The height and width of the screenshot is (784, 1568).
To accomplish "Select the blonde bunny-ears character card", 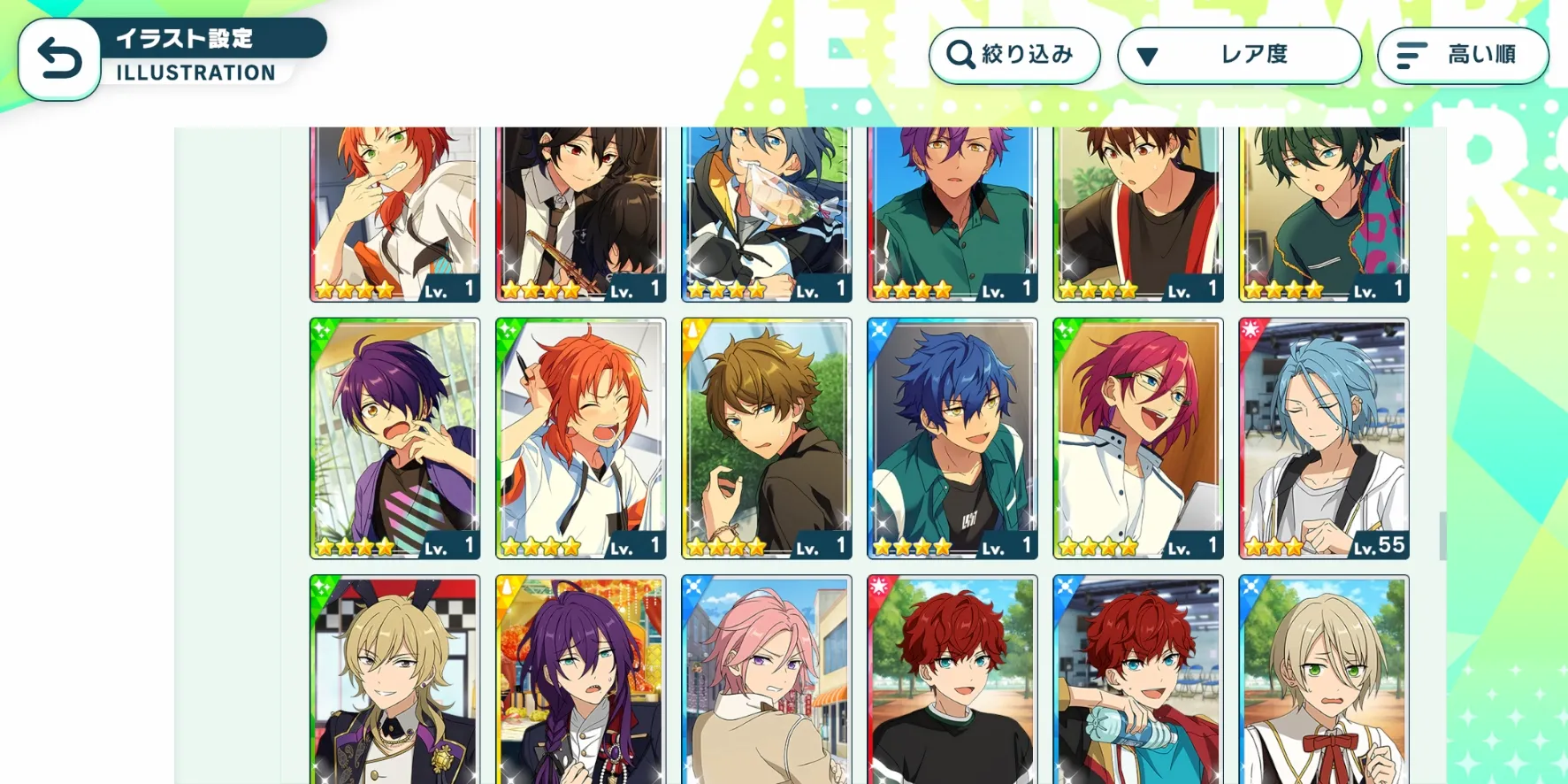I will [395, 680].
